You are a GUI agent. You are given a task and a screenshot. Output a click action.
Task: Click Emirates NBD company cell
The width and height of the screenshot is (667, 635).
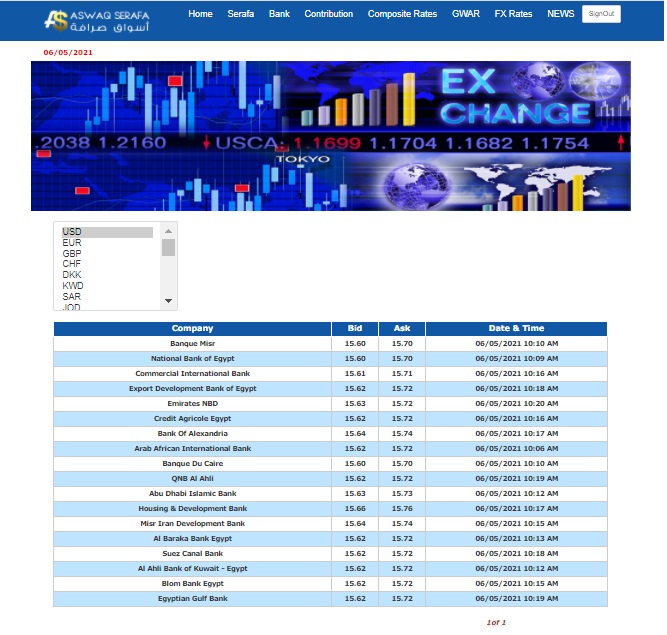click(192, 404)
